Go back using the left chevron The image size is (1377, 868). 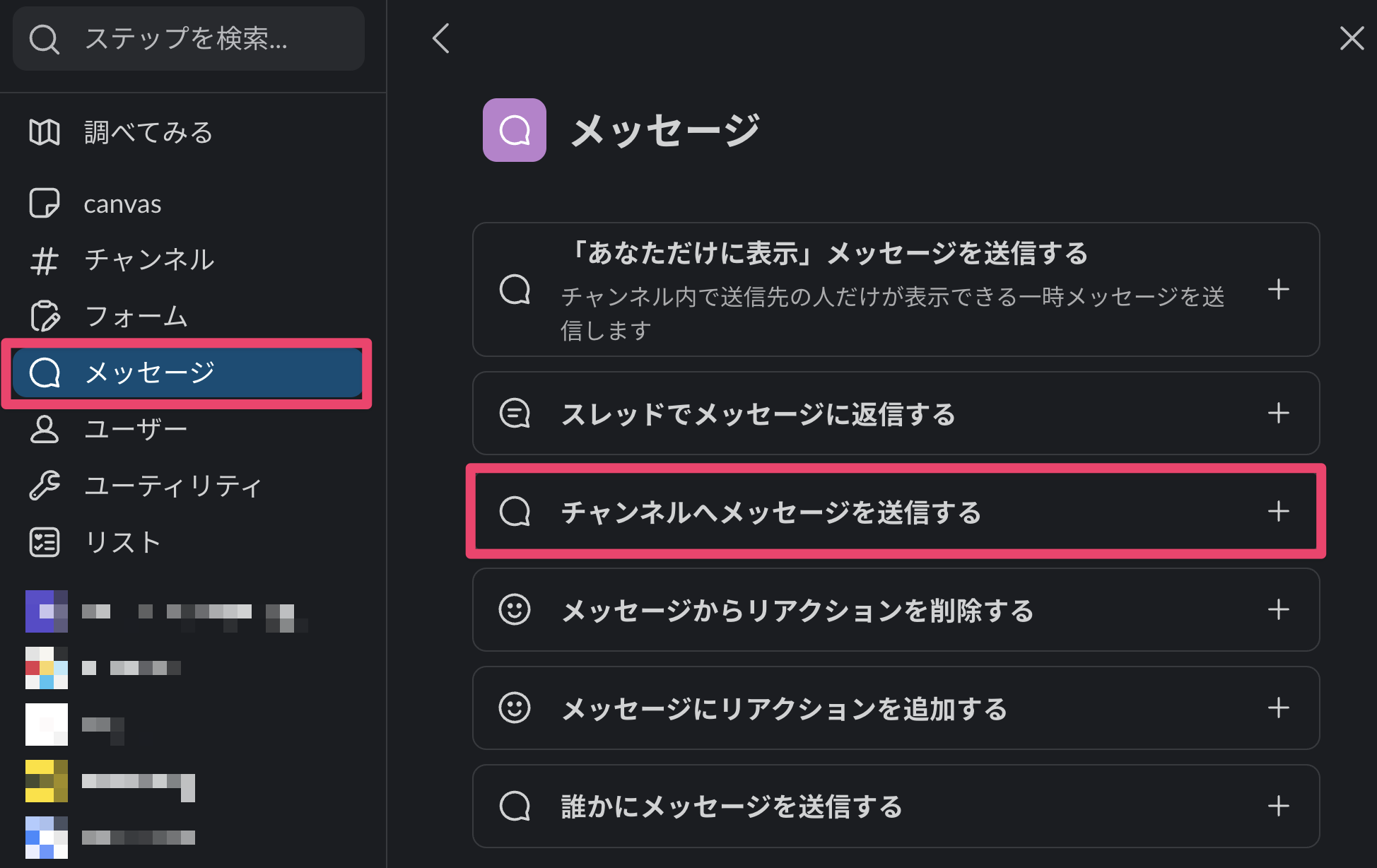(x=441, y=38)
